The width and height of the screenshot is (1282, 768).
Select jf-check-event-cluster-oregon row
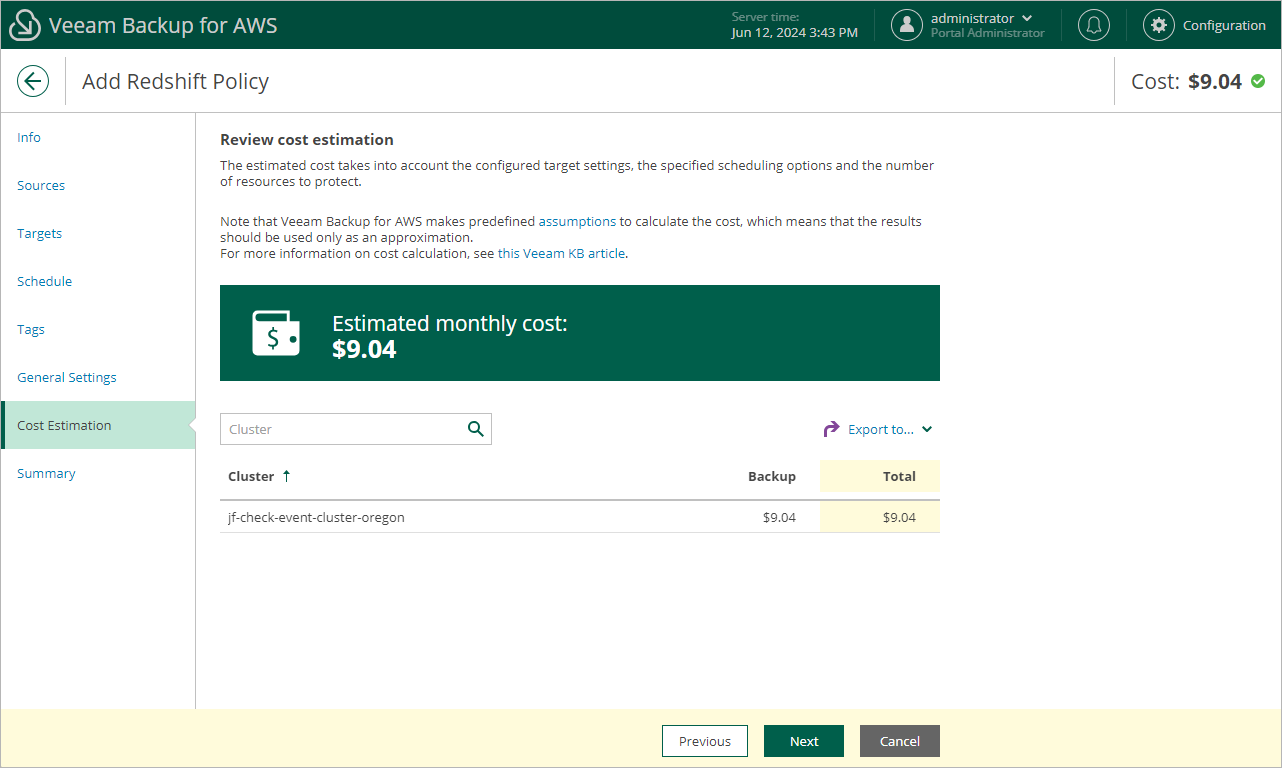pos(580,517)
